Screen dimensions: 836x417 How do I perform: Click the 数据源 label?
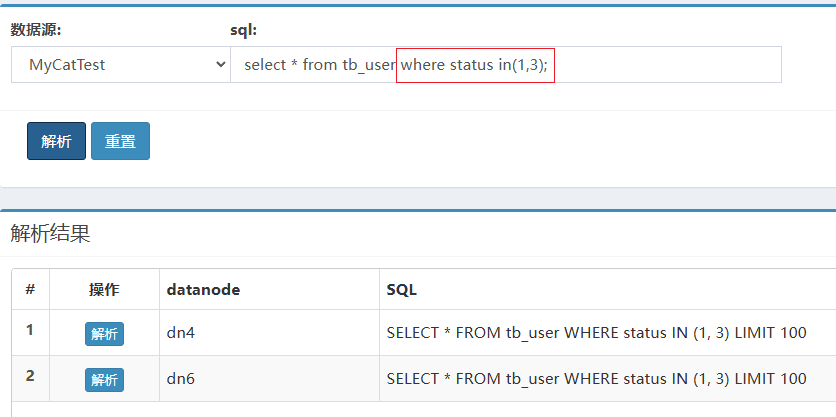(36, 29)
